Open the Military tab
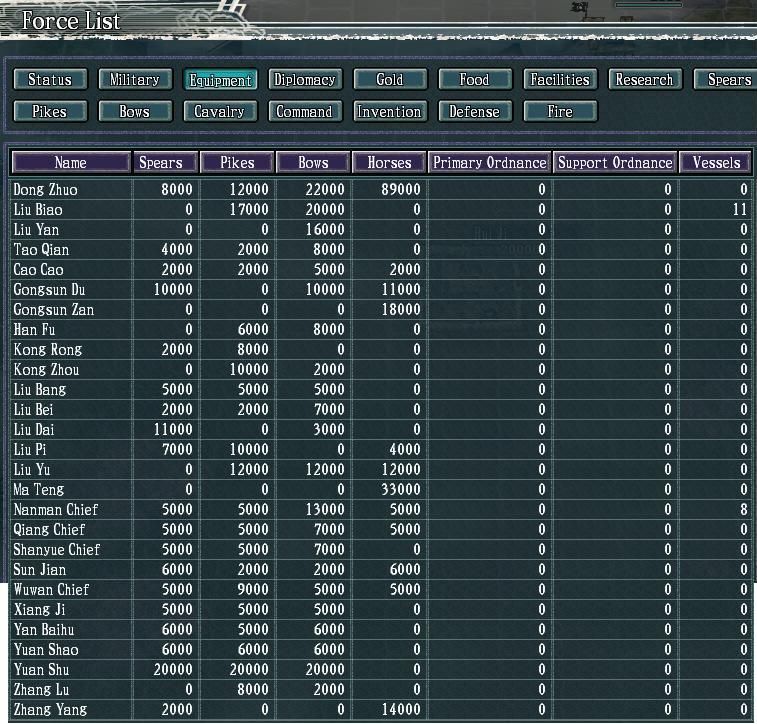 (x=134, y=80)
